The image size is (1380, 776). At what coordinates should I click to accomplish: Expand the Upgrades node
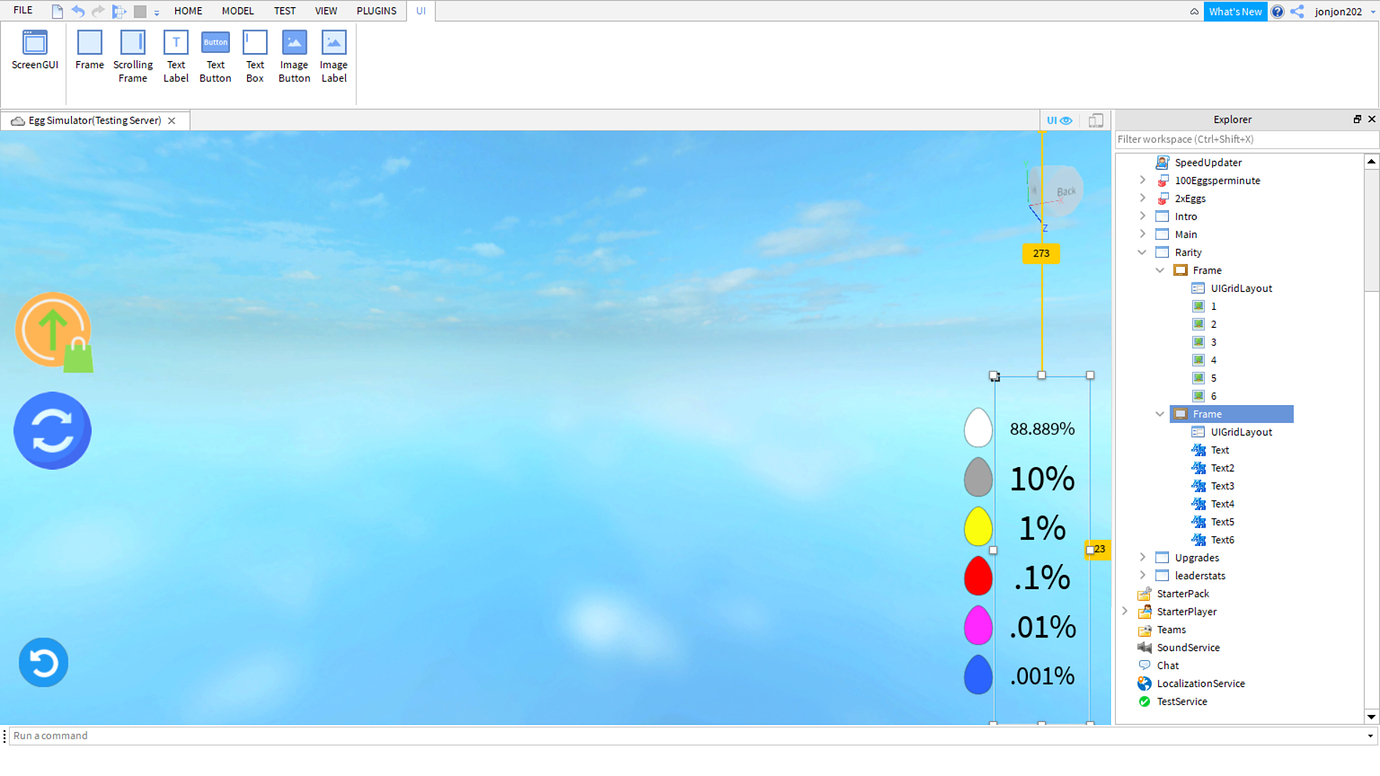[x=1143, y=557]
